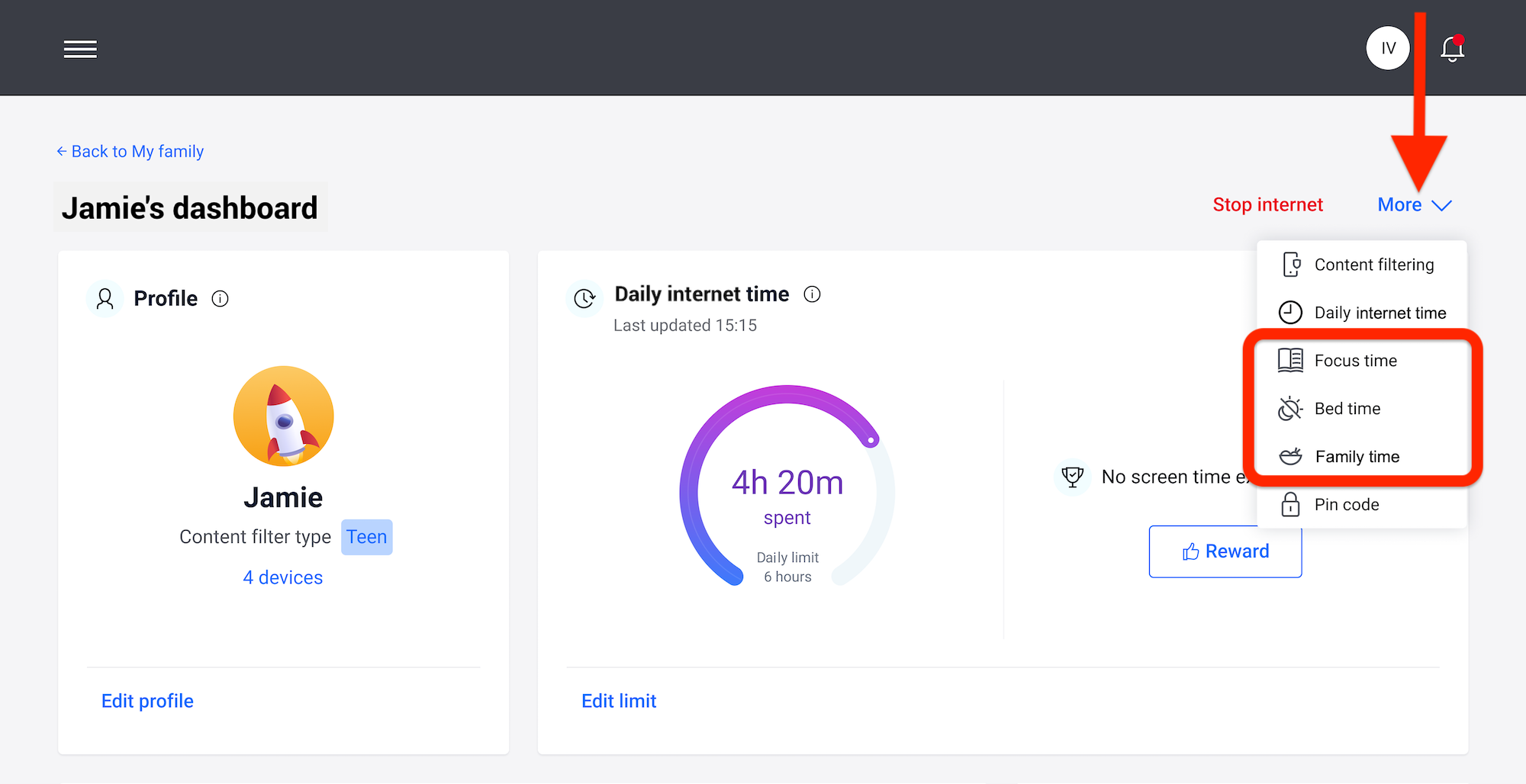Select the Bed time icon
The image size is (1526, 784).
point(1289,408)
